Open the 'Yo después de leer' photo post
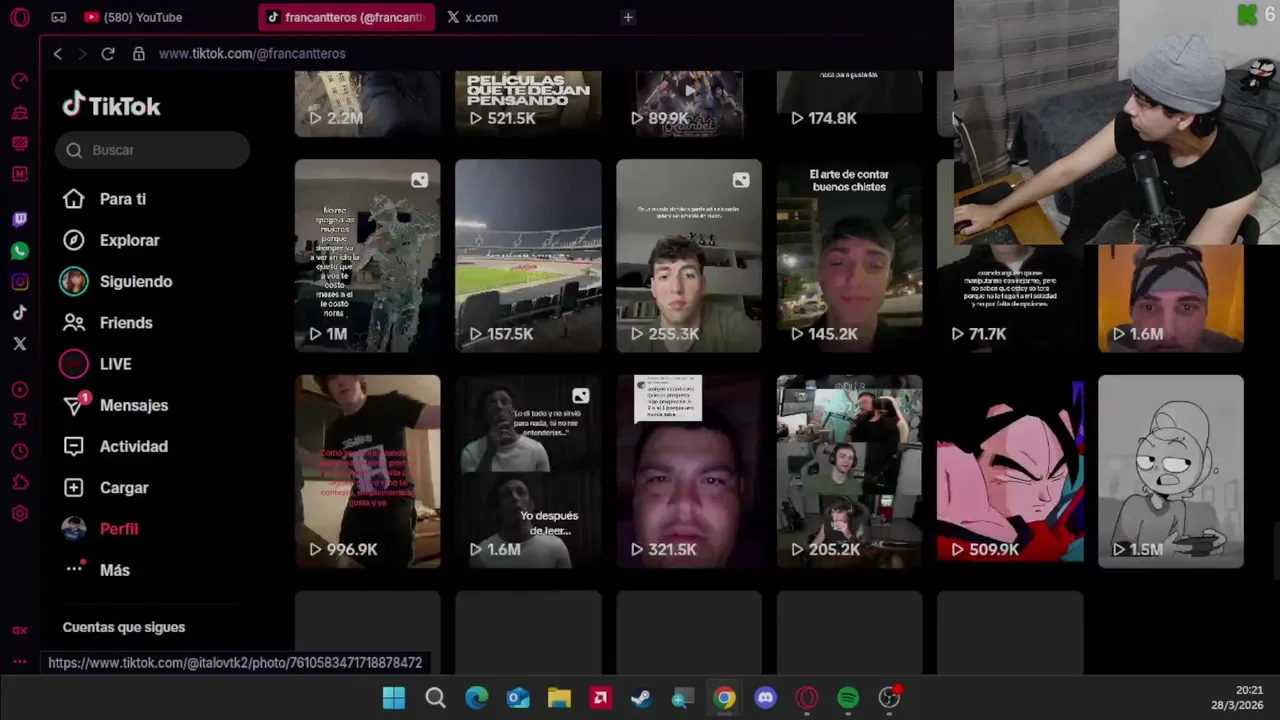Screen dimensions: 1280x720 [528, 471]
